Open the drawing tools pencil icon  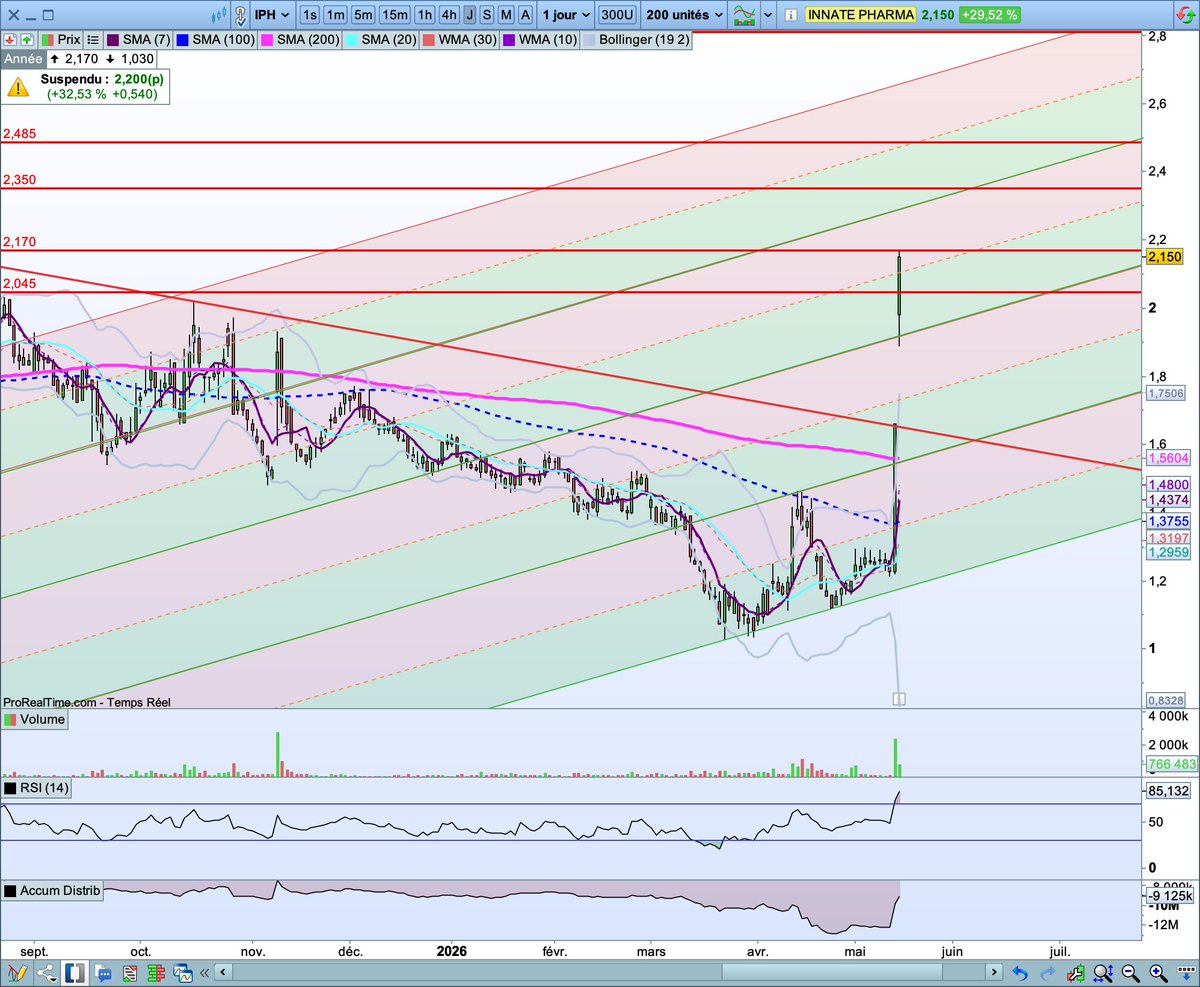[17, 973]
